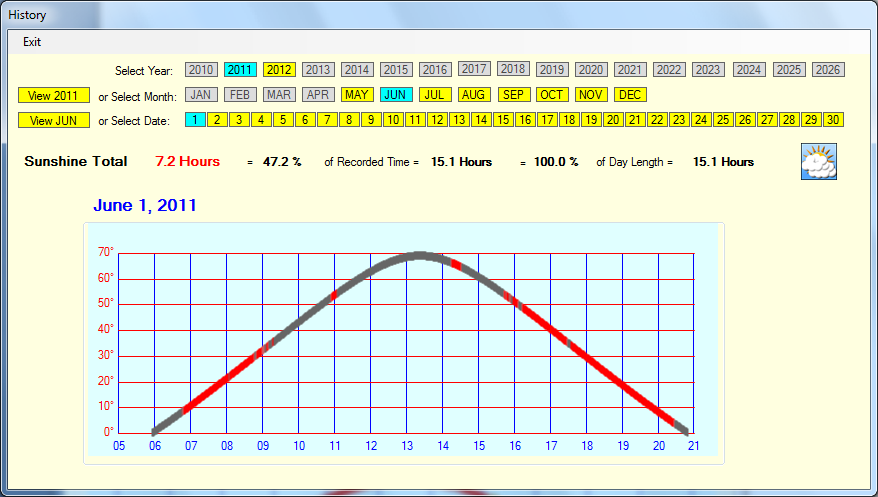Viewport: 878px width, 497px height.
Task: Choose year 2016
Action: 435,69
